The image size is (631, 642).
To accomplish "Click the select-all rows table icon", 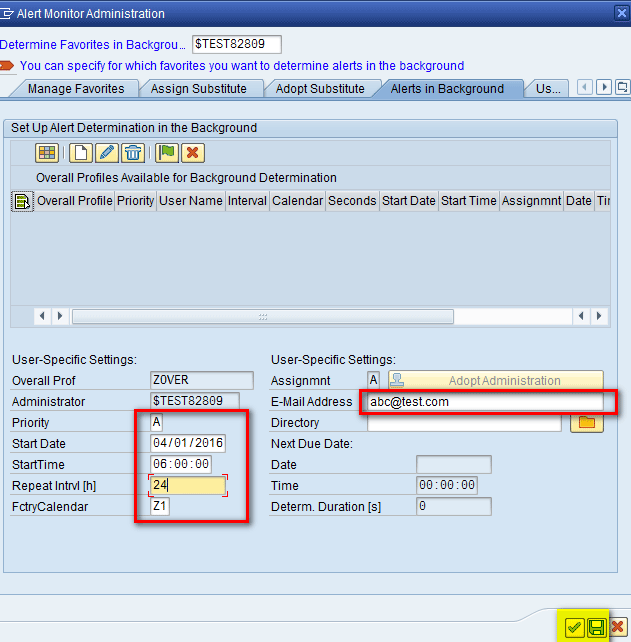I will [22, 201].
